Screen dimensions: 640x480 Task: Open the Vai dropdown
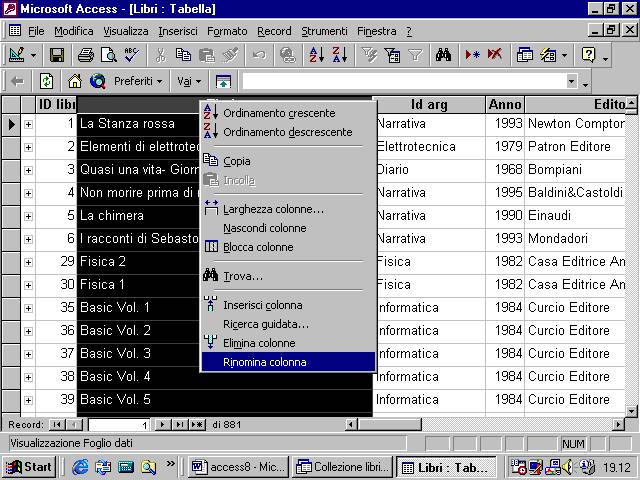[189, 81]
